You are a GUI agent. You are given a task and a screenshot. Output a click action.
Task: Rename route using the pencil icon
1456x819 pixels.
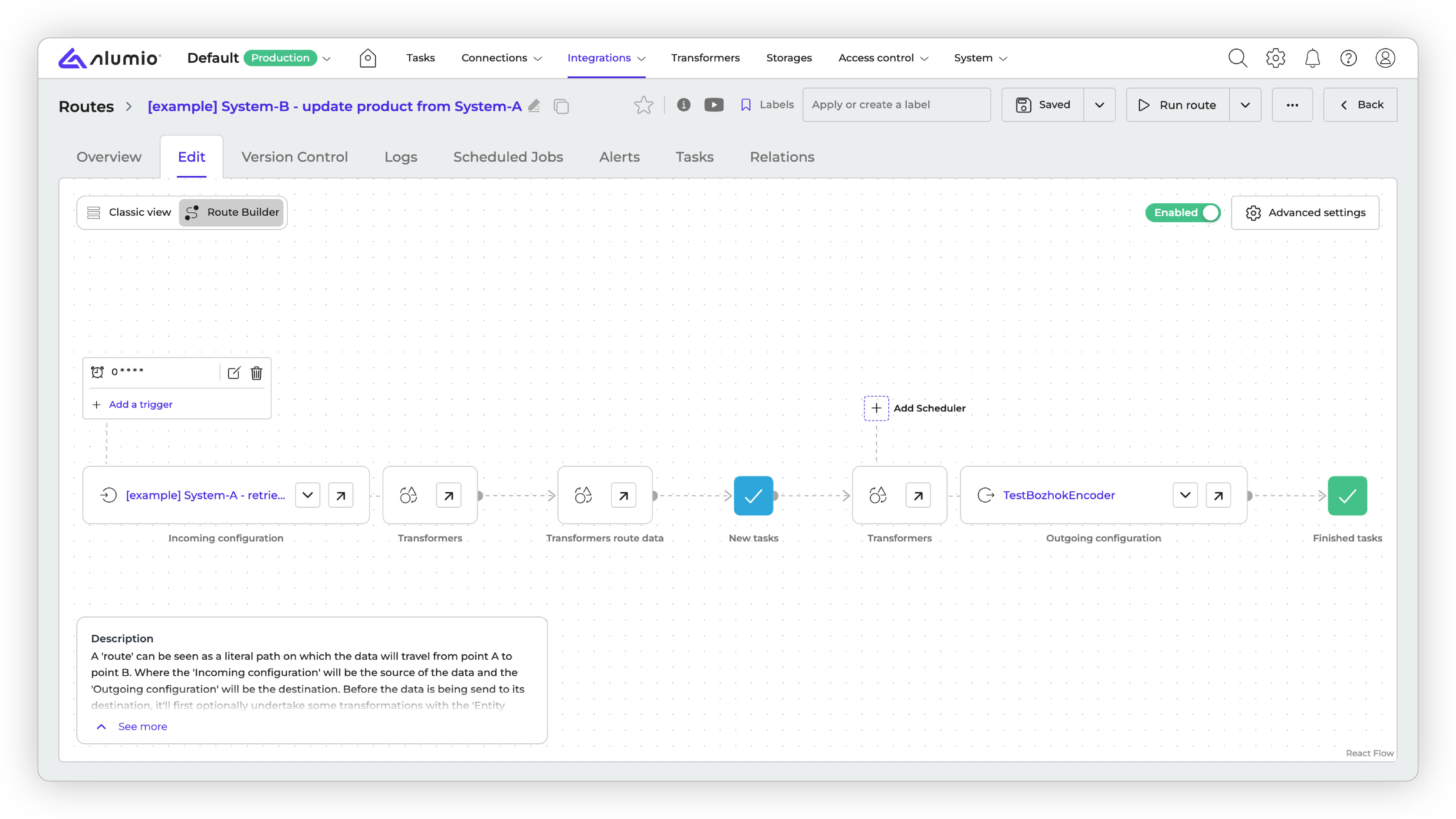click(x=534, y=106)
